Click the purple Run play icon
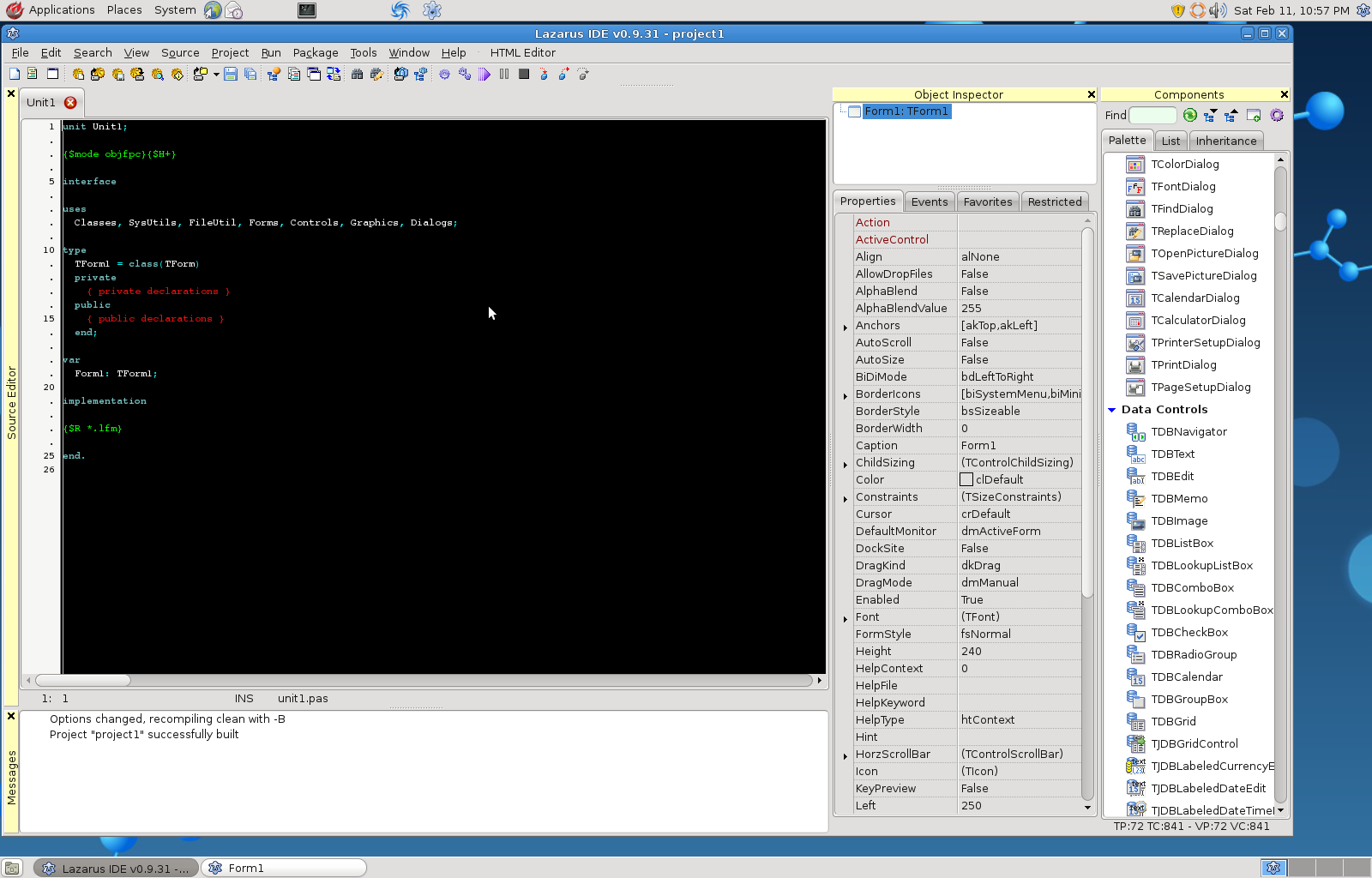 point(484,74)
